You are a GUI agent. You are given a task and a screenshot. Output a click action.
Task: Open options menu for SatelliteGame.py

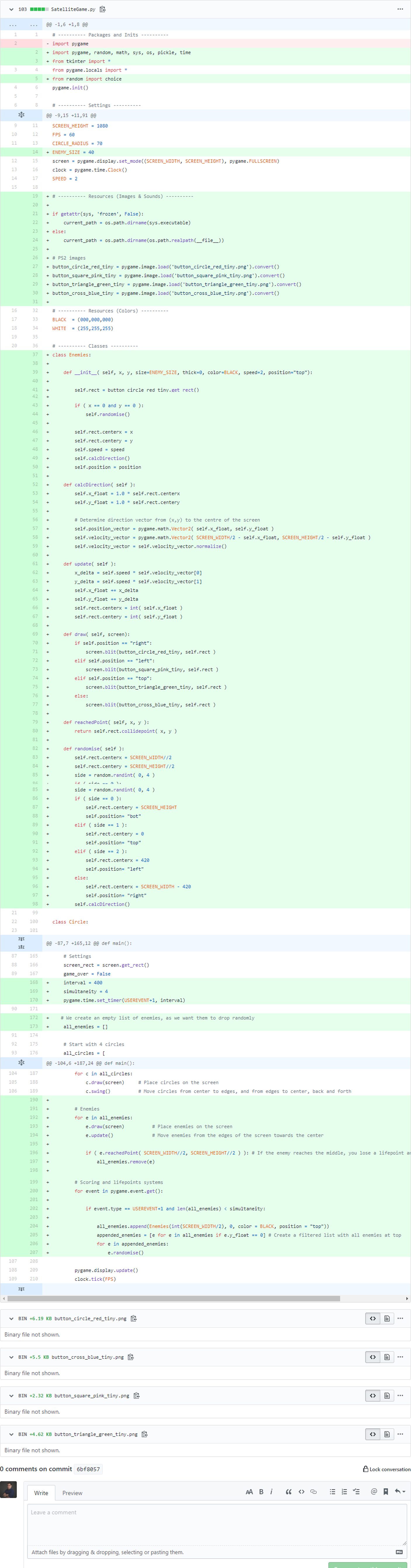click(x=399, y=9)
